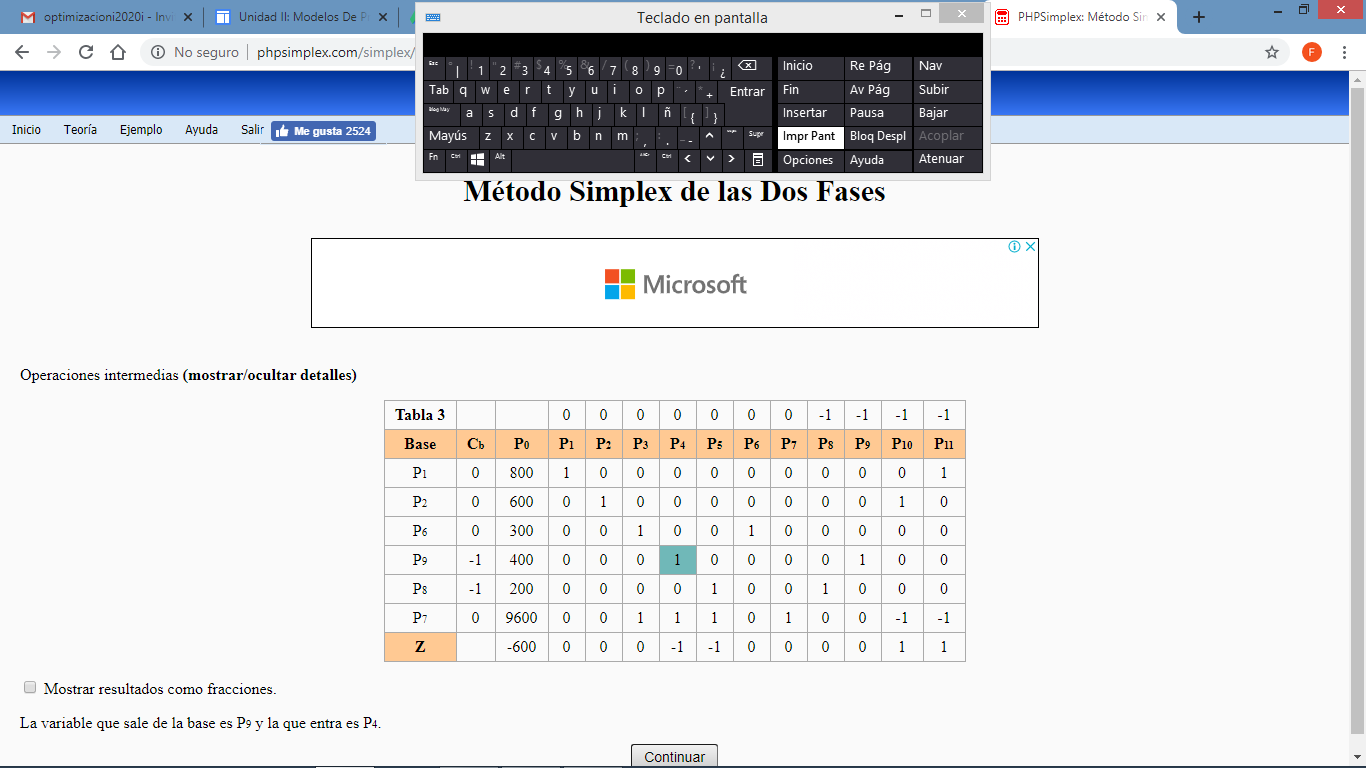The image size is (1366, 768).
Task: Toggle 'mostrar/ocultar detalles' for intermediate operations
Action: click(269, 376)
